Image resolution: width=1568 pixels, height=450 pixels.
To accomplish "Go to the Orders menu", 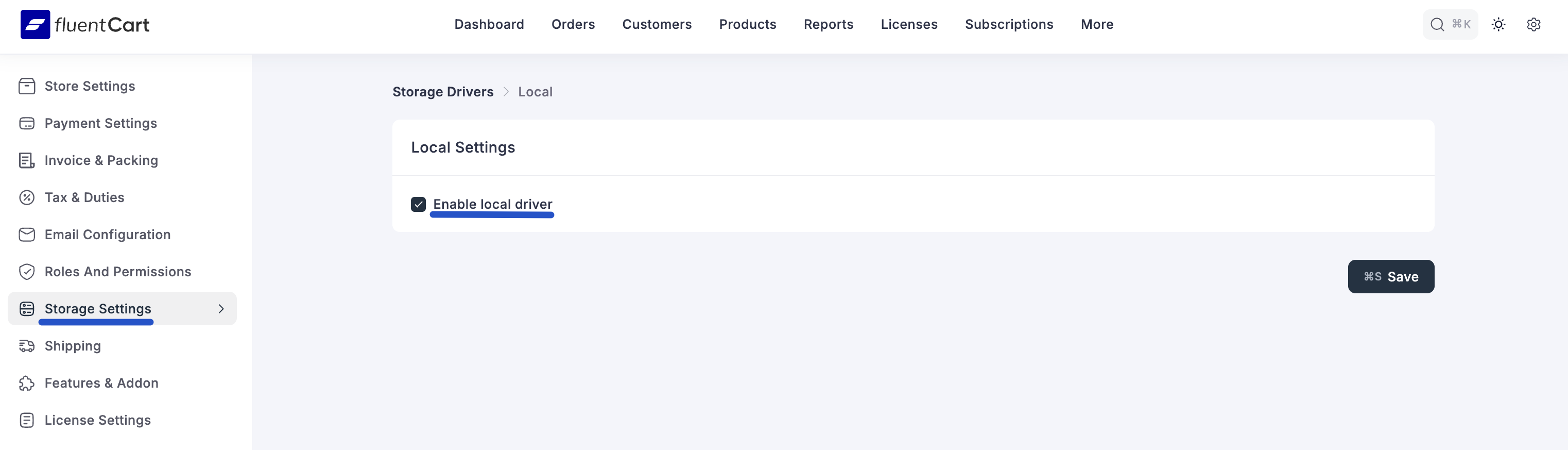I will pos(573,24).
